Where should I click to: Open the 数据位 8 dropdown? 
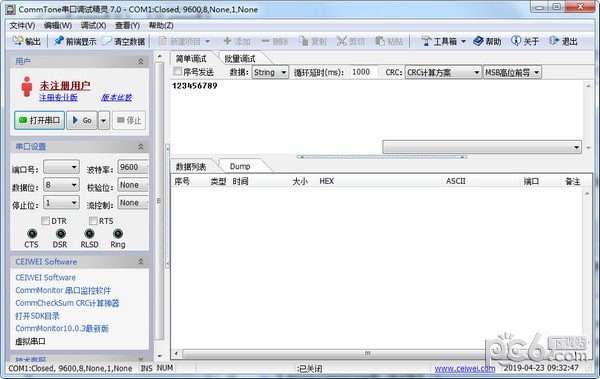(x=61, y=185)
